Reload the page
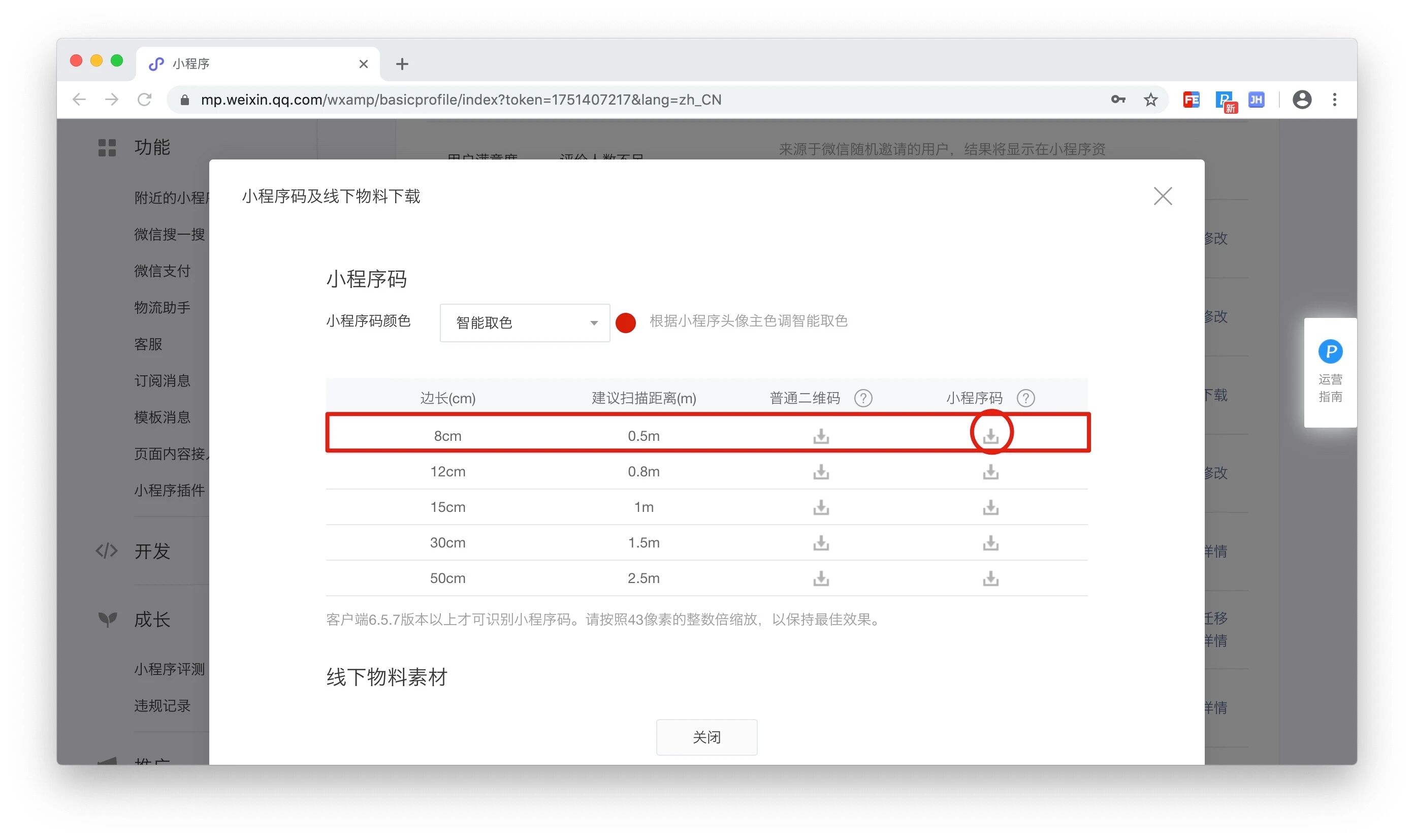Viewport: 1414px width, 840px height. click(x=145, y=100)
